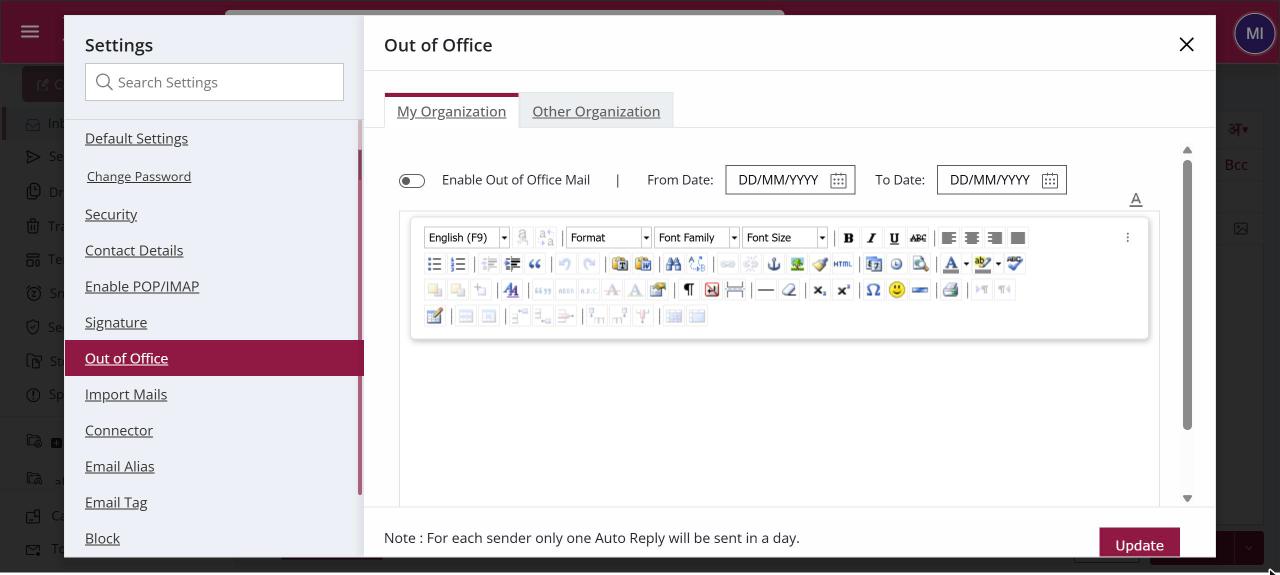Apply superscript formatting
This screenshot has width=1280, height=575.
click(843, 290)
